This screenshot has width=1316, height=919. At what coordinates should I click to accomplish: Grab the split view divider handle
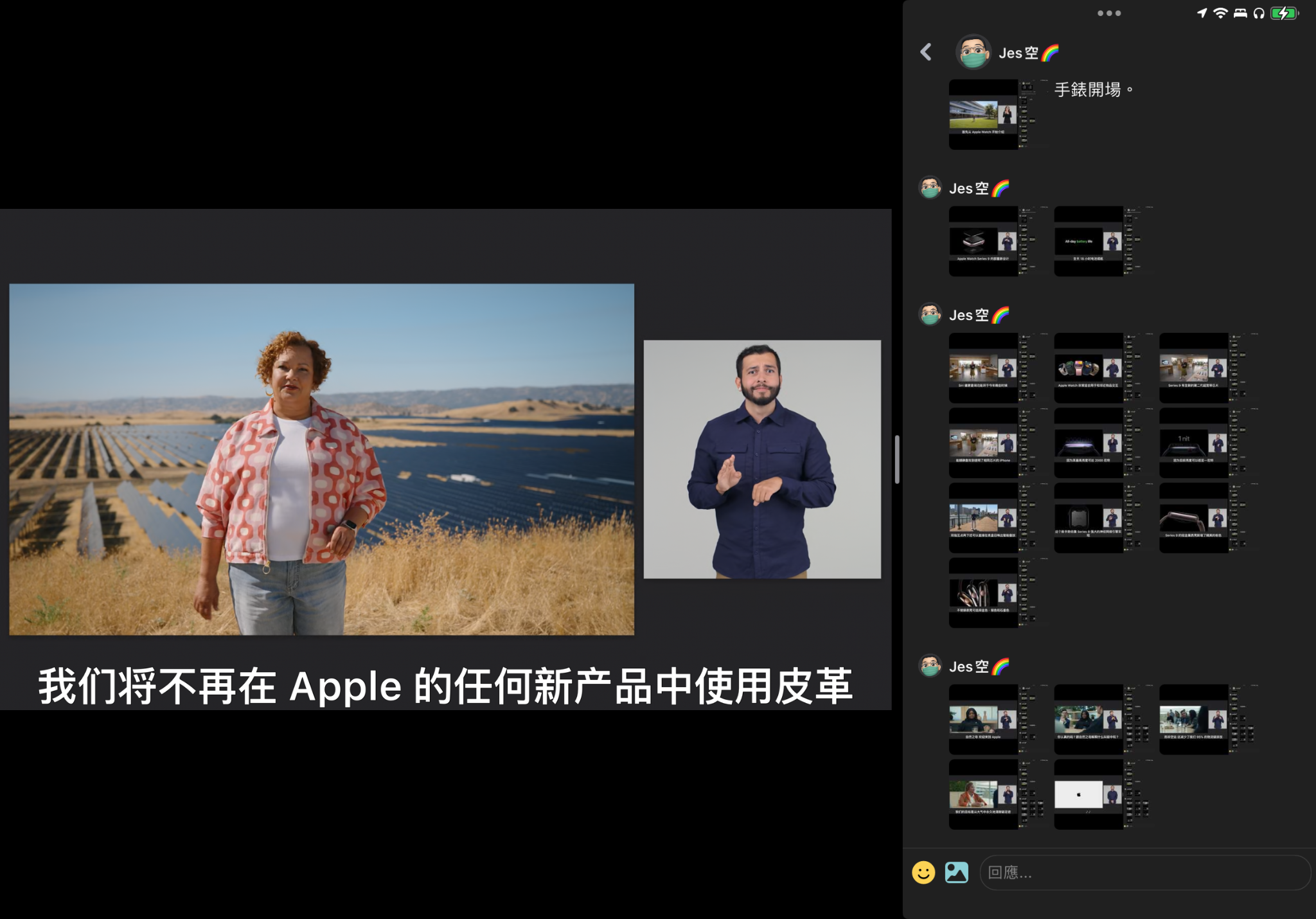[x=897, y=459]
